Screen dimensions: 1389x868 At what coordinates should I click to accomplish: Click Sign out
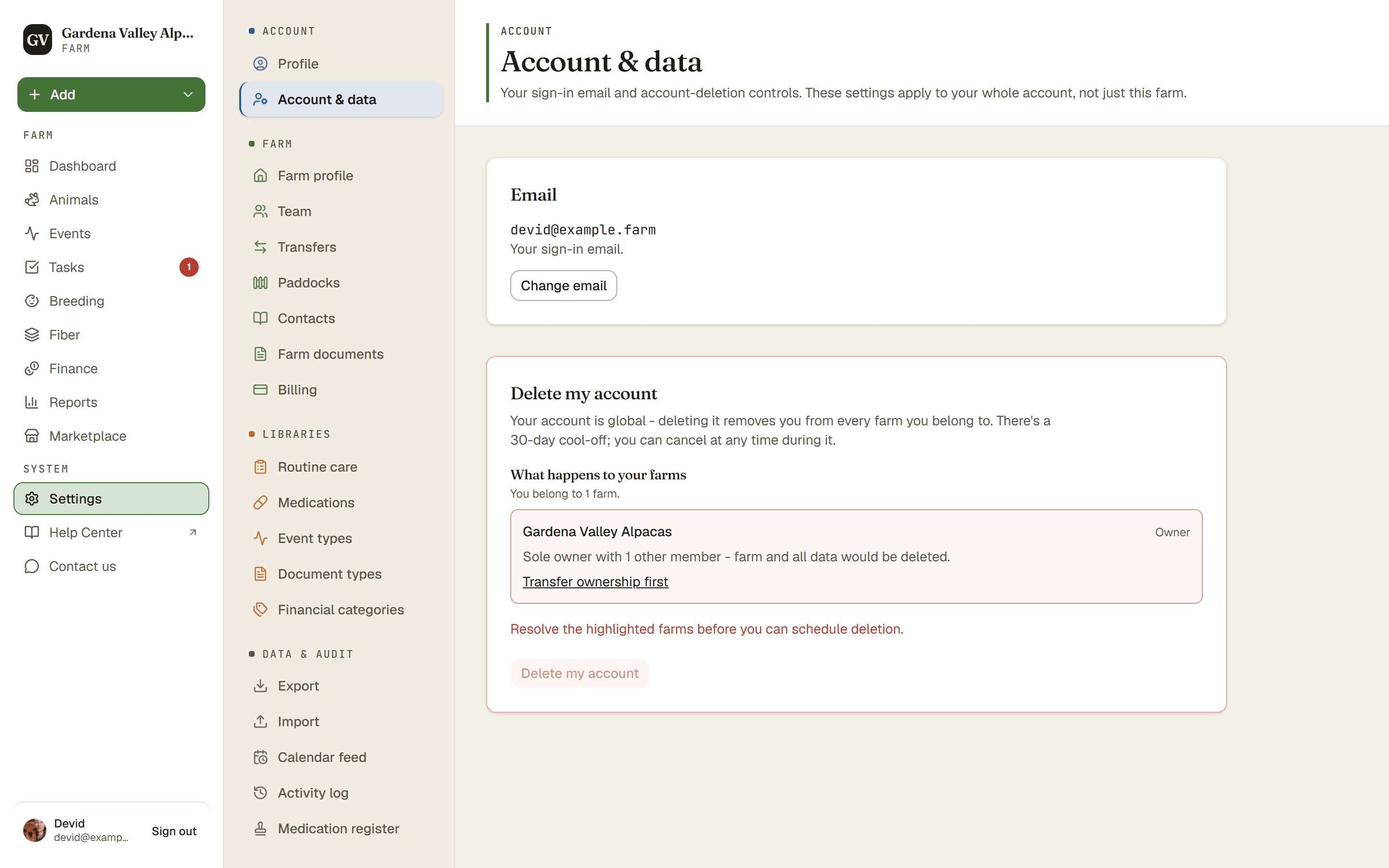174,831
